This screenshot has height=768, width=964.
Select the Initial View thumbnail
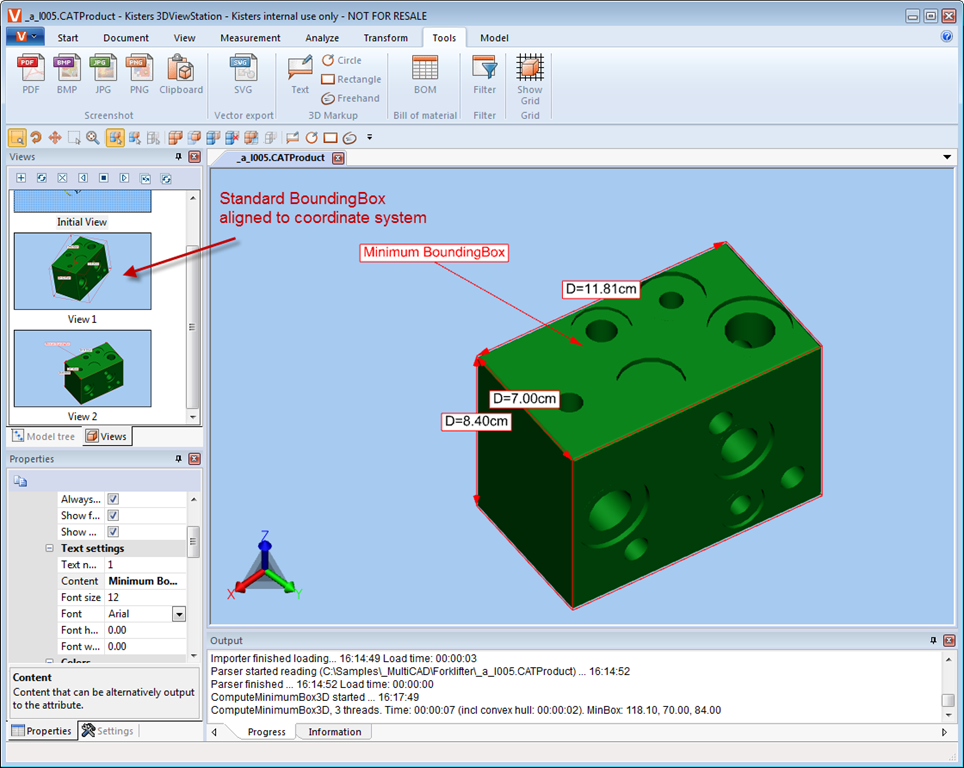click(x=82, y=202)
